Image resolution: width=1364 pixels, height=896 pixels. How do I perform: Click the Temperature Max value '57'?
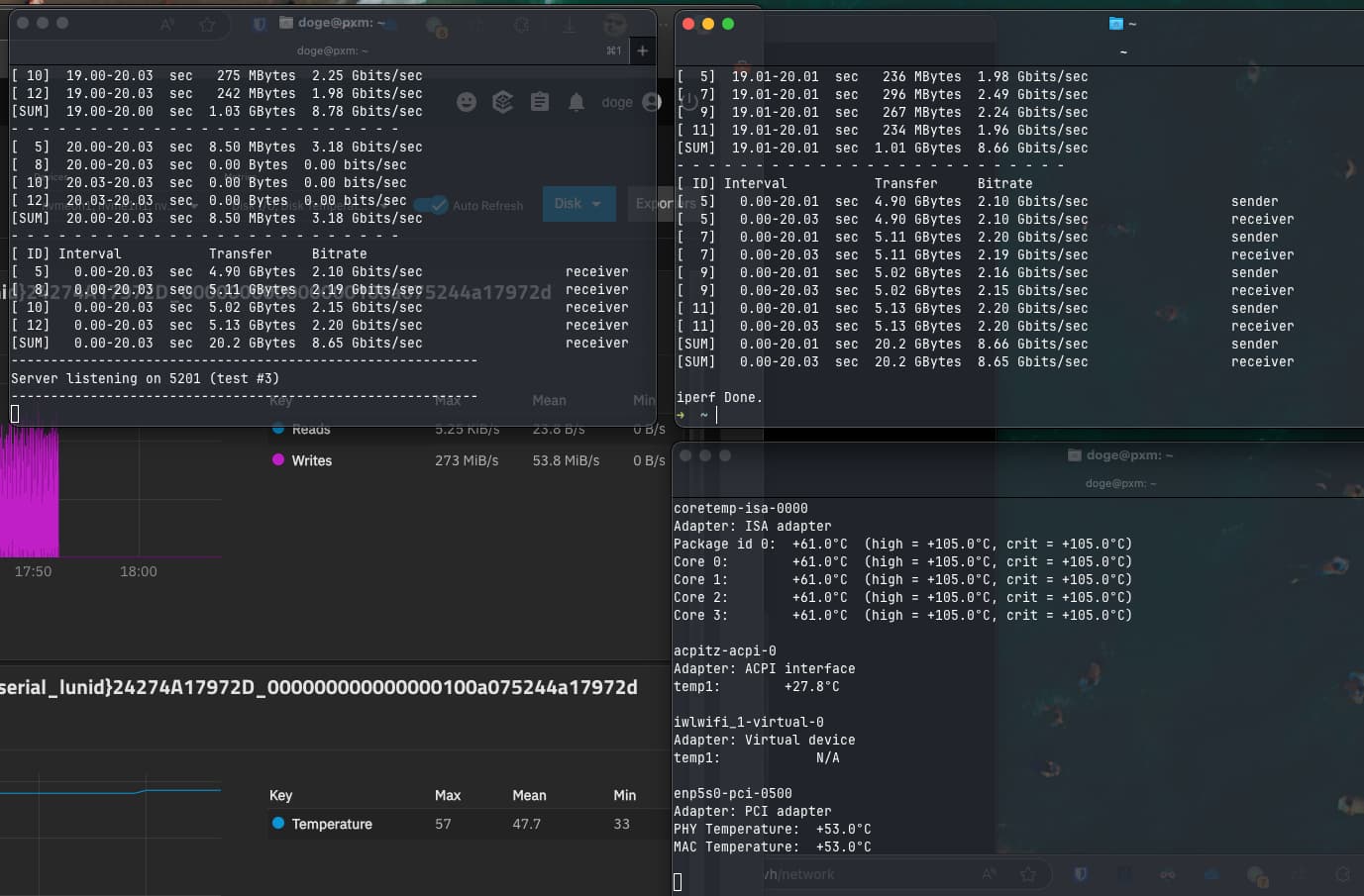pos(443,824)
